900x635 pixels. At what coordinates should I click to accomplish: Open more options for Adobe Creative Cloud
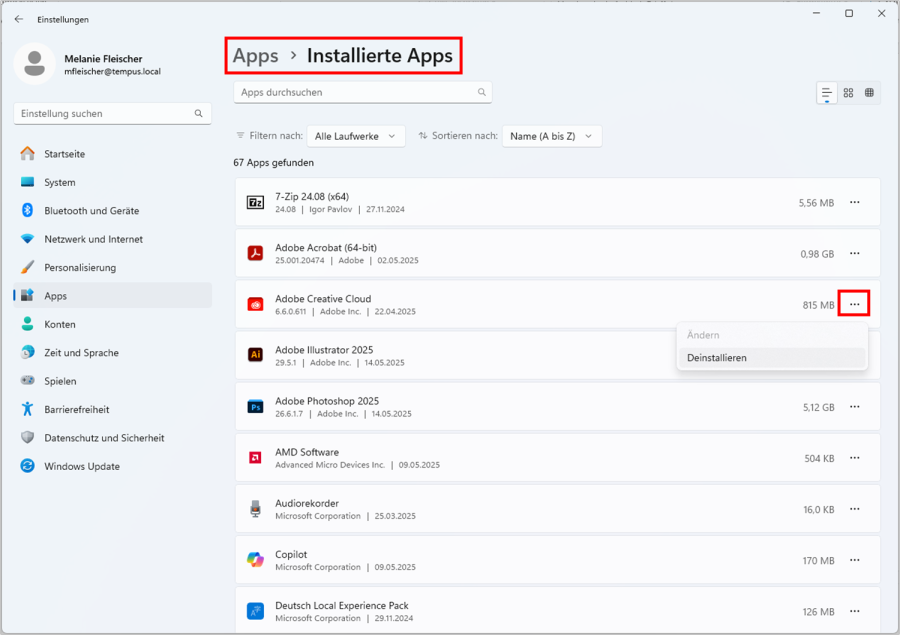[x=855, y=304]
